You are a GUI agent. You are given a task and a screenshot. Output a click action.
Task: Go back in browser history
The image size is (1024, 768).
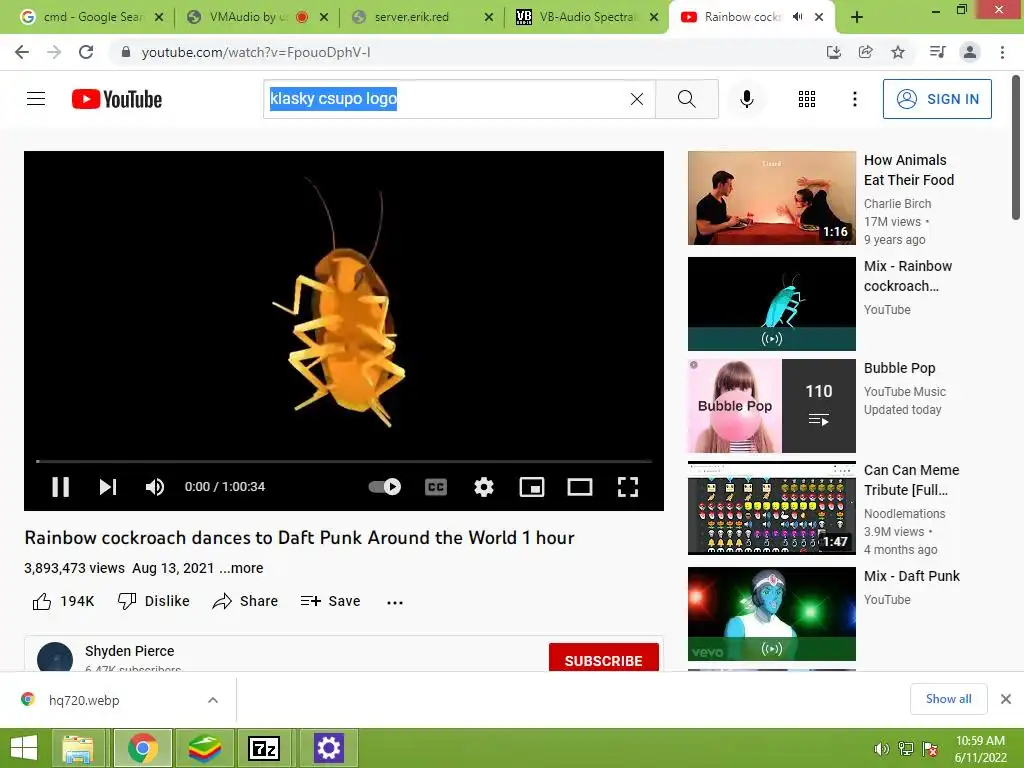pyautogui.click(x=22, y=52)
